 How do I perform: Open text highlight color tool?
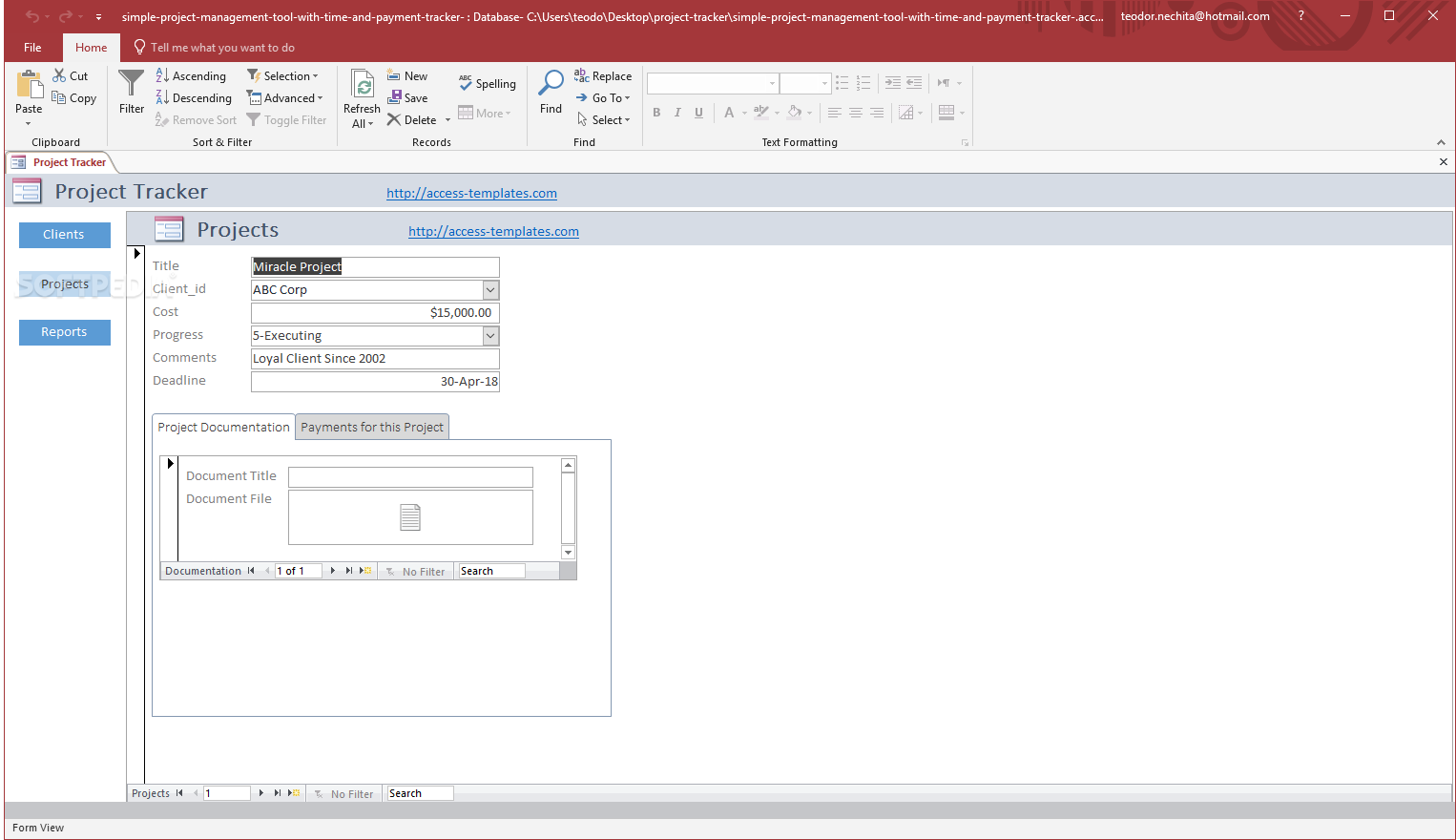tap(761, 112)
